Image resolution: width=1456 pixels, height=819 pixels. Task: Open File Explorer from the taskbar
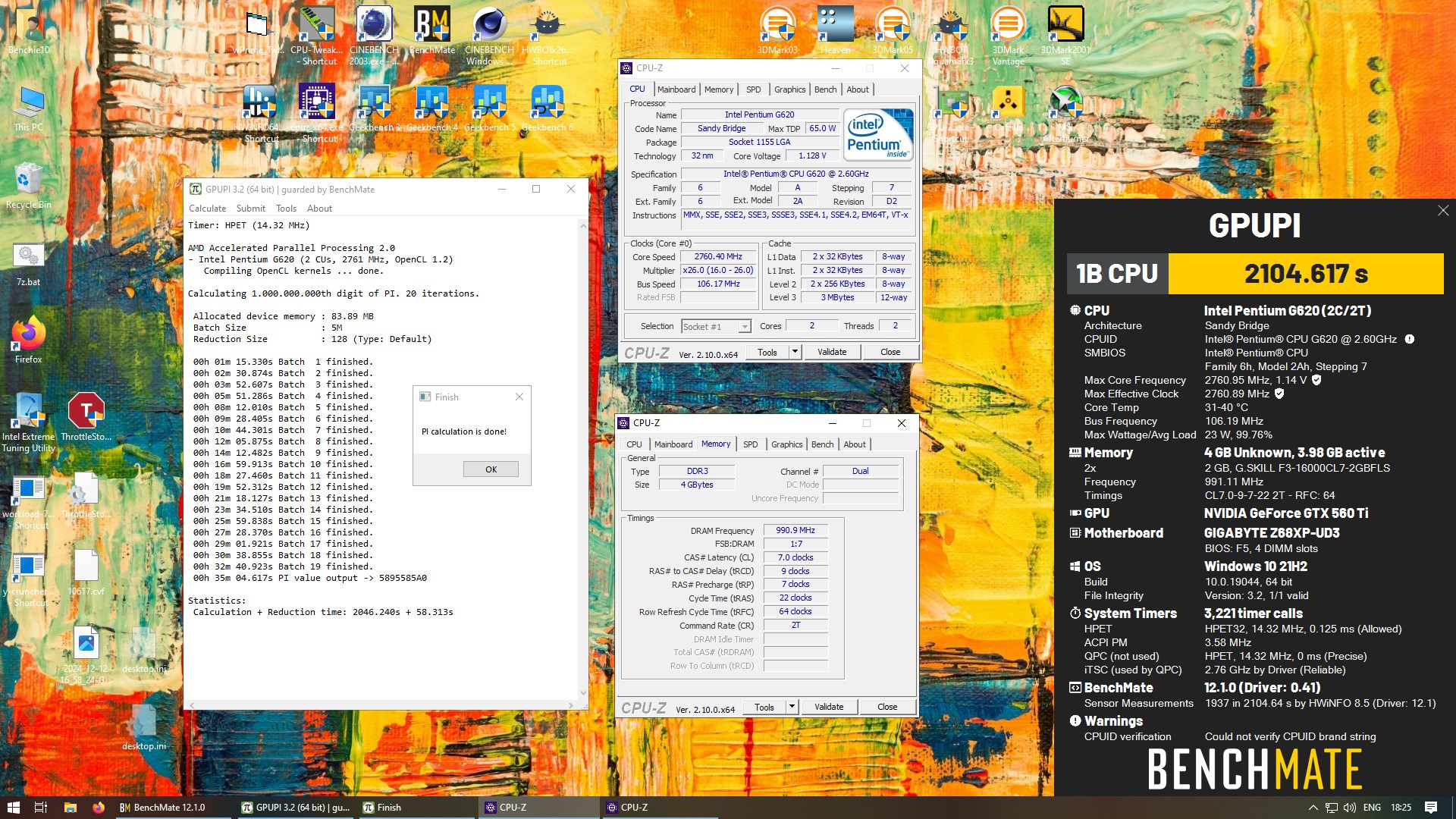pyautogui.click(x=70, y=808)
